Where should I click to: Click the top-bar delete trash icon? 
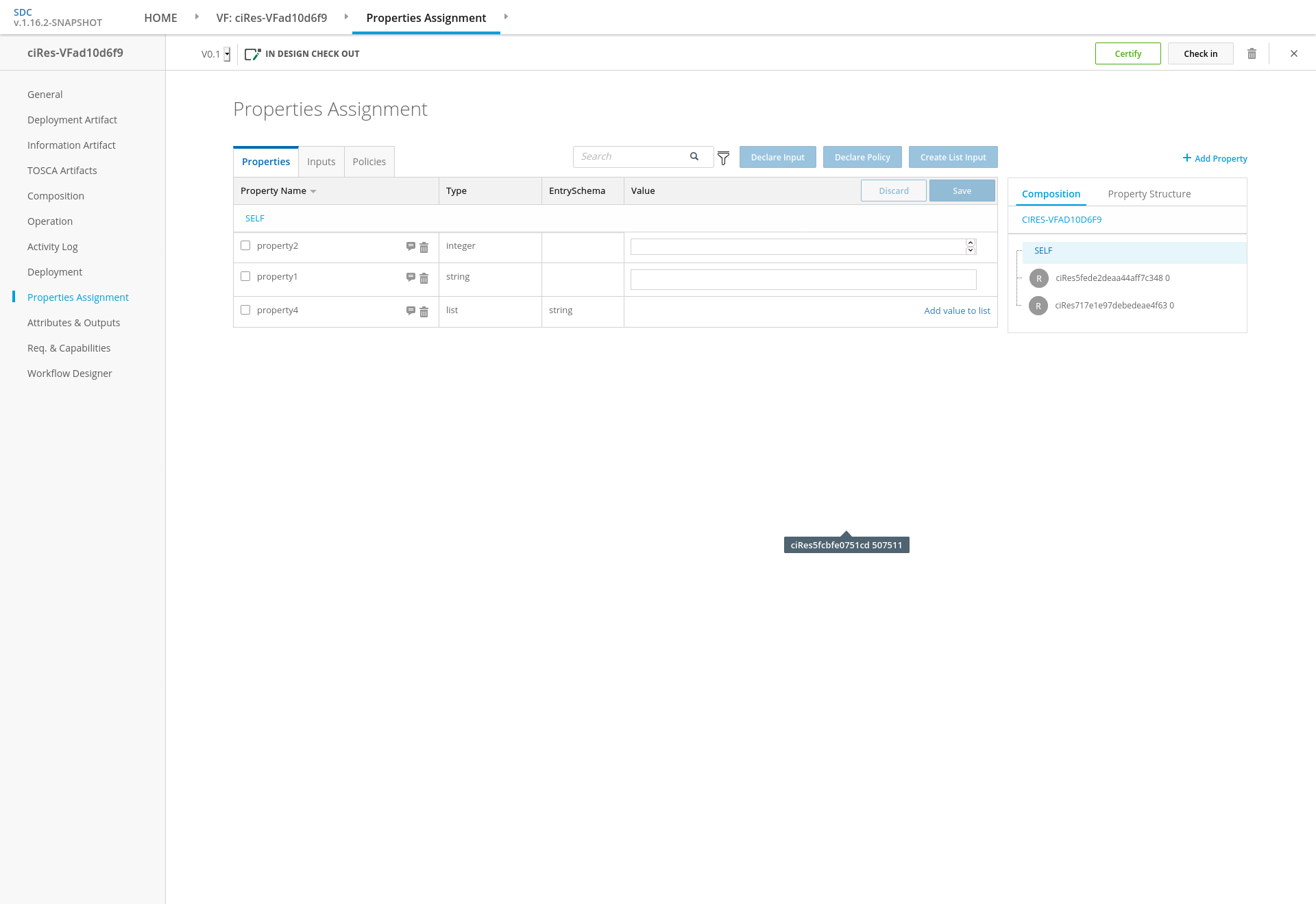click(1252, 53)
